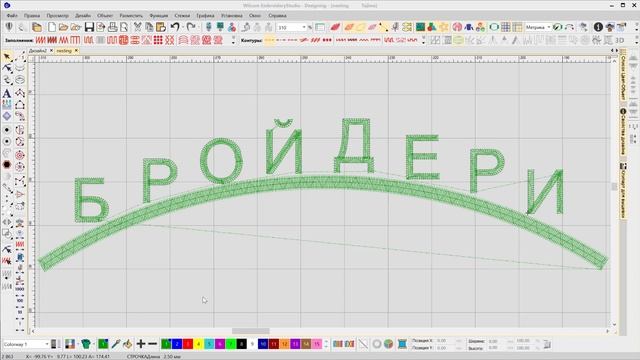Screen dimensions: 640x360
Task: Close the nesting document tab
Action: [76, 51]
